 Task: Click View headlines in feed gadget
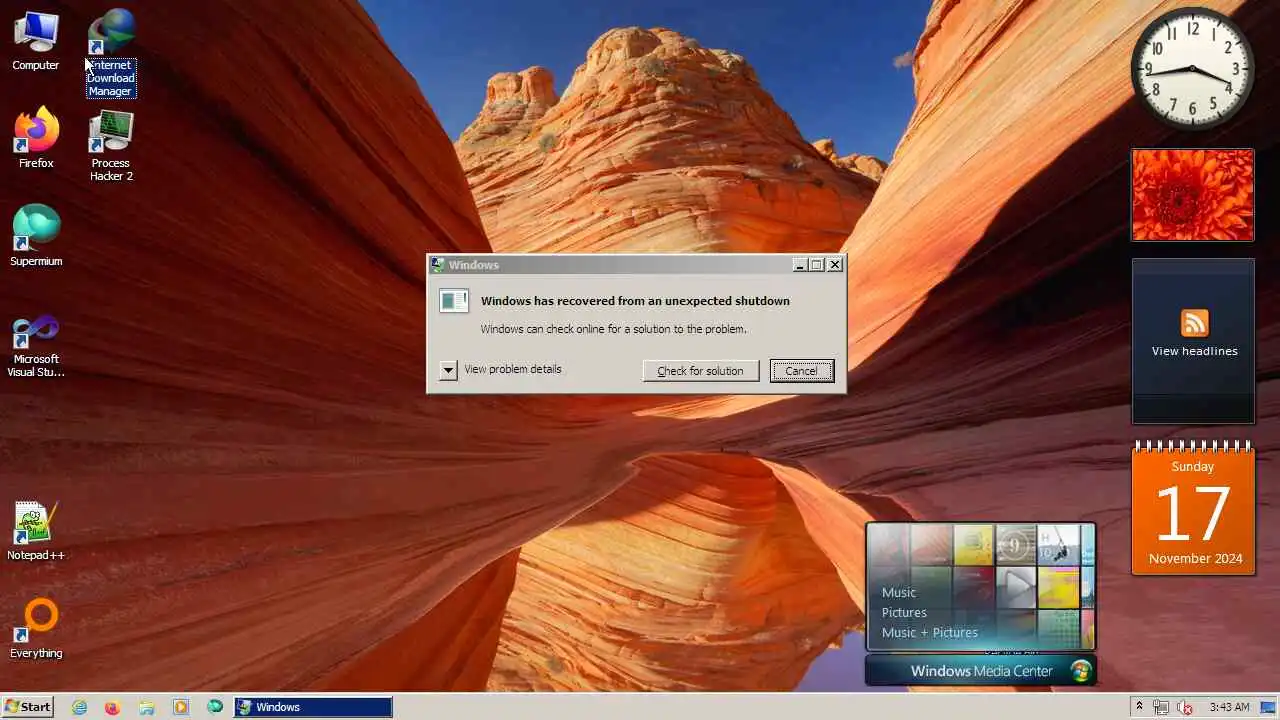click(x=1194, y=351)
